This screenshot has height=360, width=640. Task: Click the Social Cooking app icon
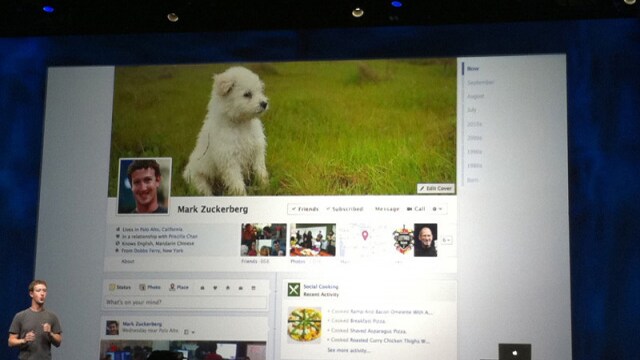(x=294, y=290)
